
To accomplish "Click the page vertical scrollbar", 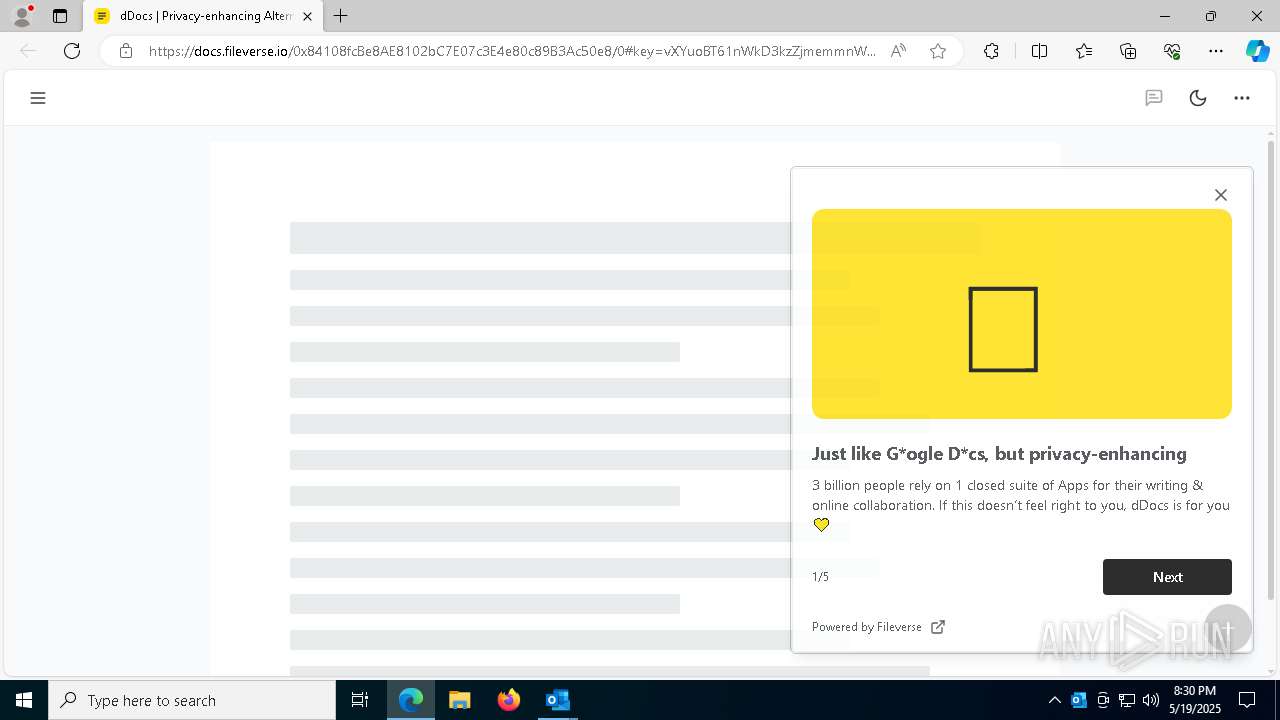I will [1272, 370].
